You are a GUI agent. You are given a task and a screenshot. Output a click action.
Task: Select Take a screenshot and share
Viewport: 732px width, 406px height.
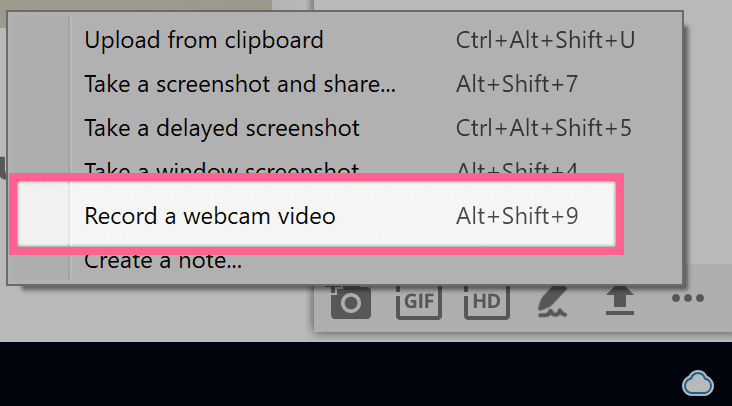(x=240, y=85)
